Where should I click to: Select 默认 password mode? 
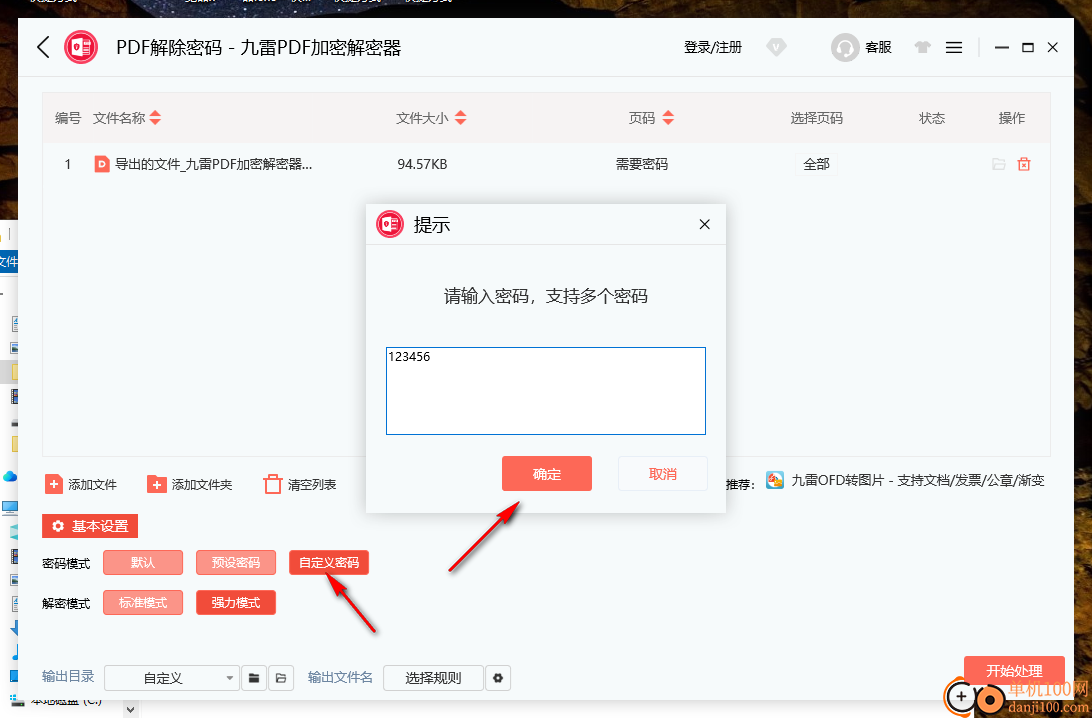143,563
